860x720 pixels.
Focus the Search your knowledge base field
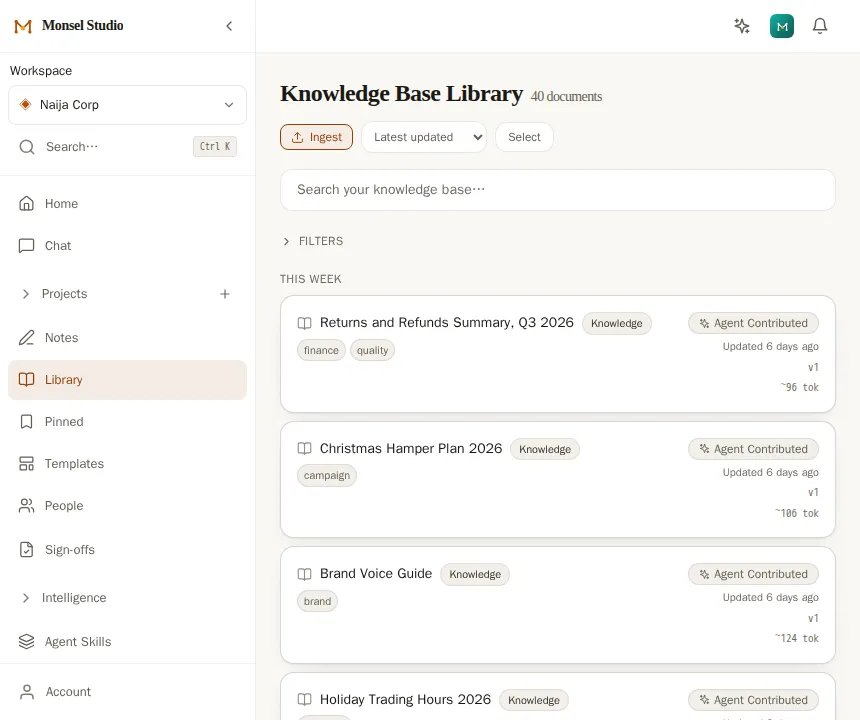pos(558,190)
